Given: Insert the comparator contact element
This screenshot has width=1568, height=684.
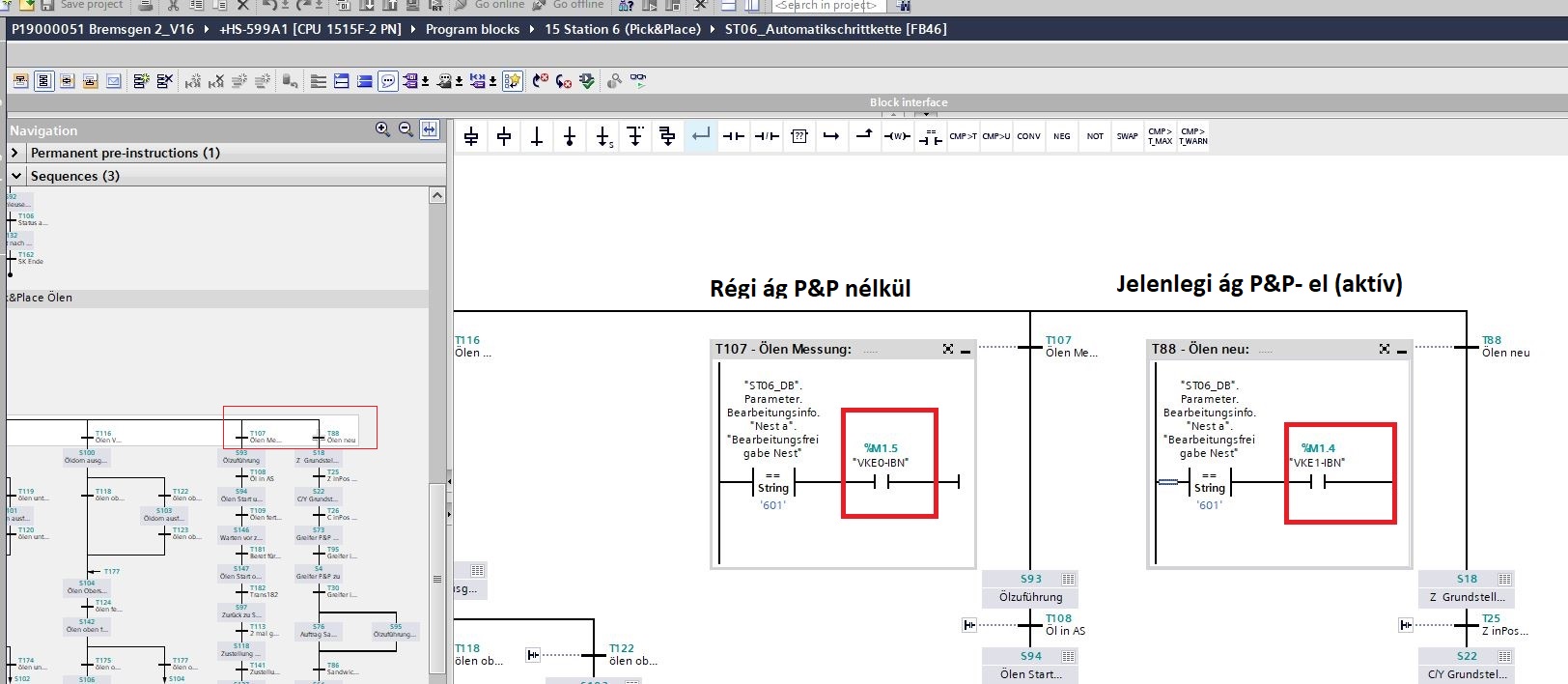Looking at the screenshot, I should (x=931, y=136).
